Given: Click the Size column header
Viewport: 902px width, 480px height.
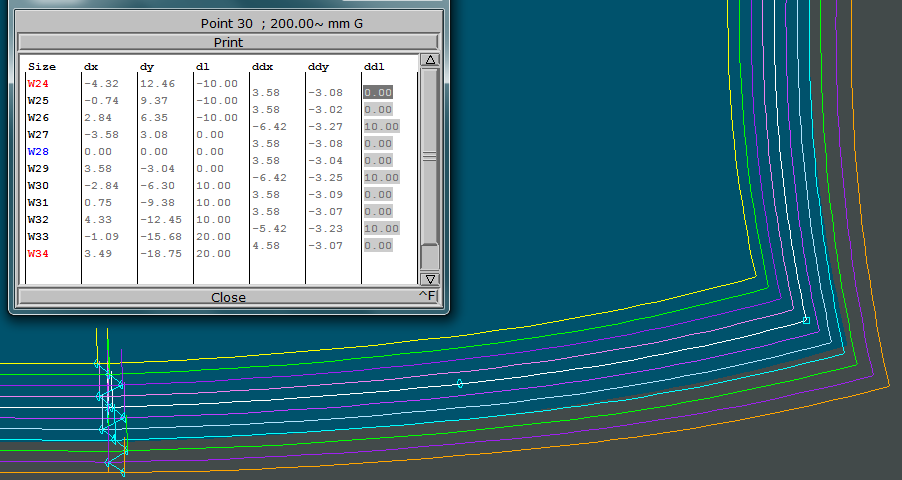Looking at the screenshot, I should (x=42, y=67).
